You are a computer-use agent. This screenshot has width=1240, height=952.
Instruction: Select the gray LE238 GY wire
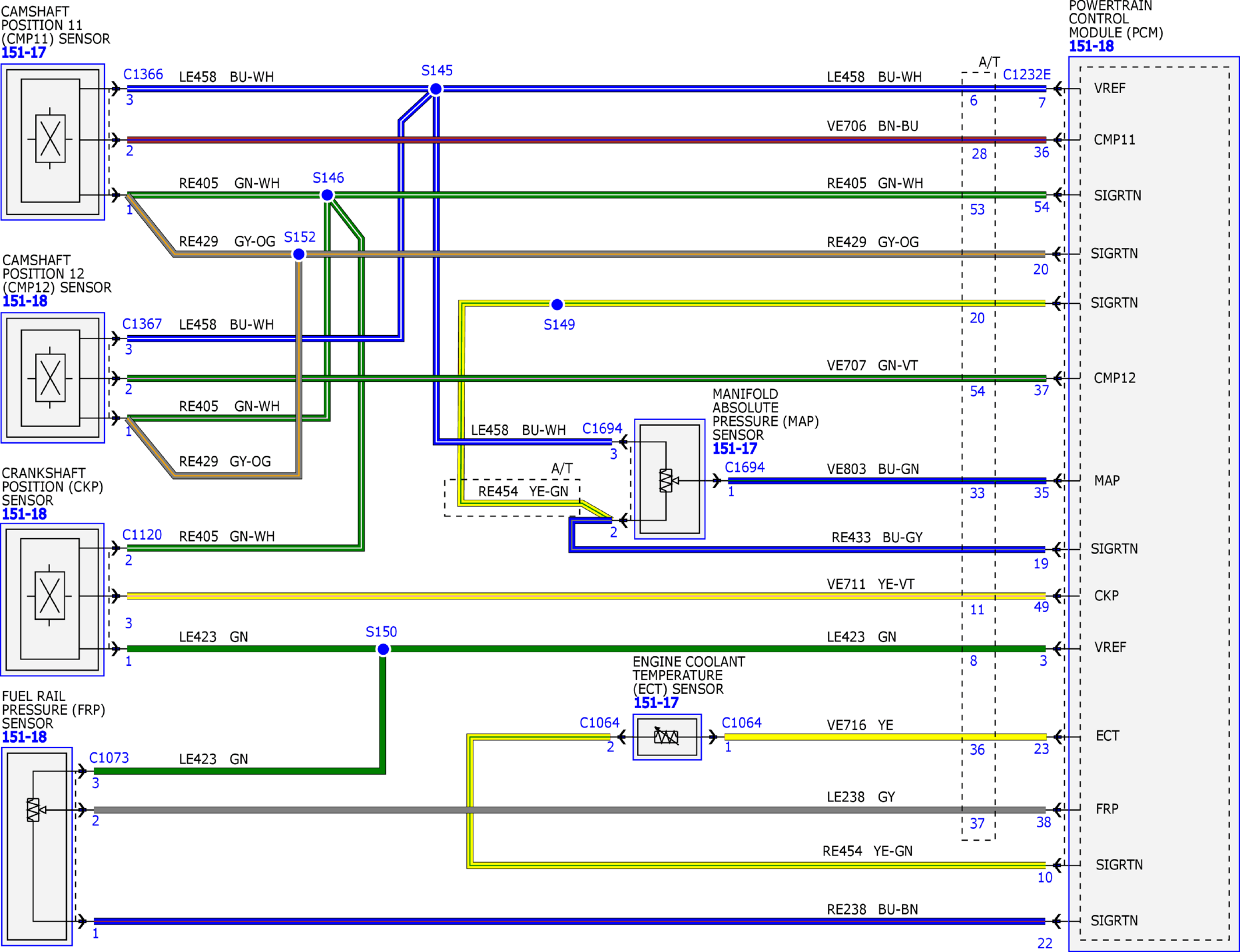point(569,810)
